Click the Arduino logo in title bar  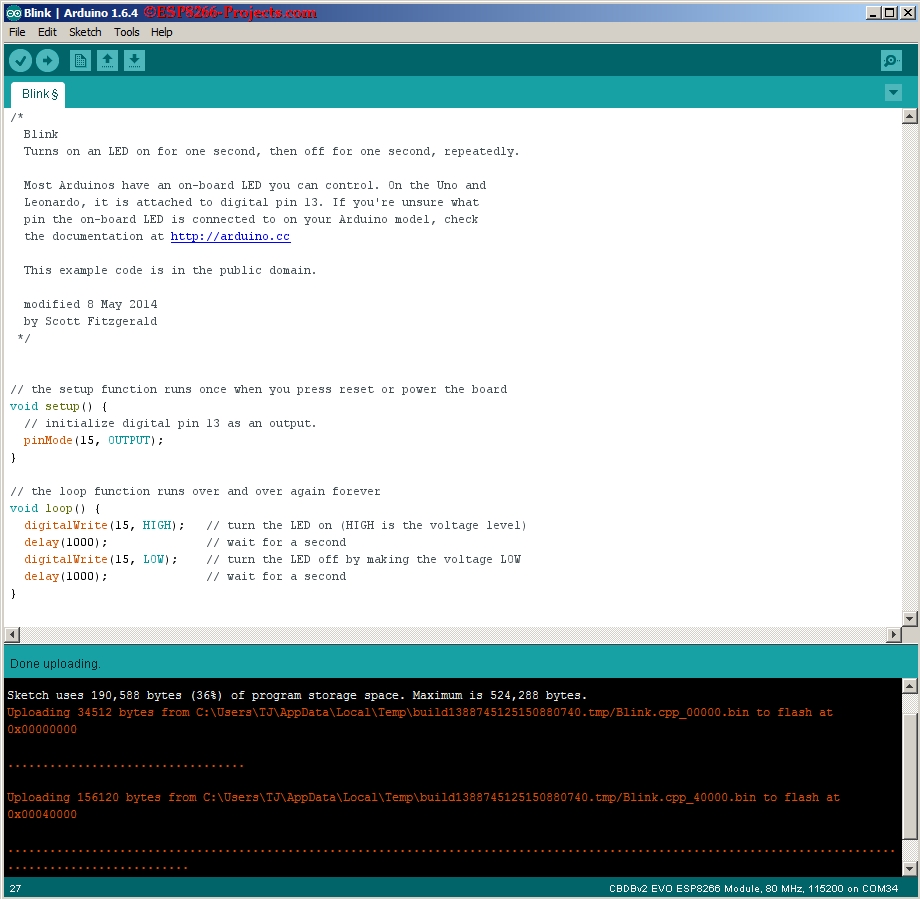click(13, 13)
